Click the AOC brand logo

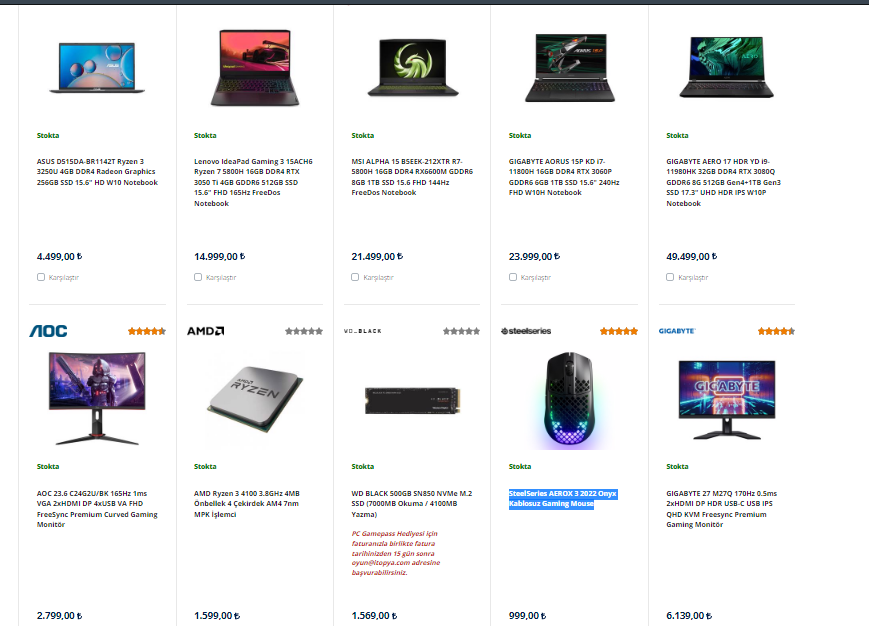pos(48,331)
